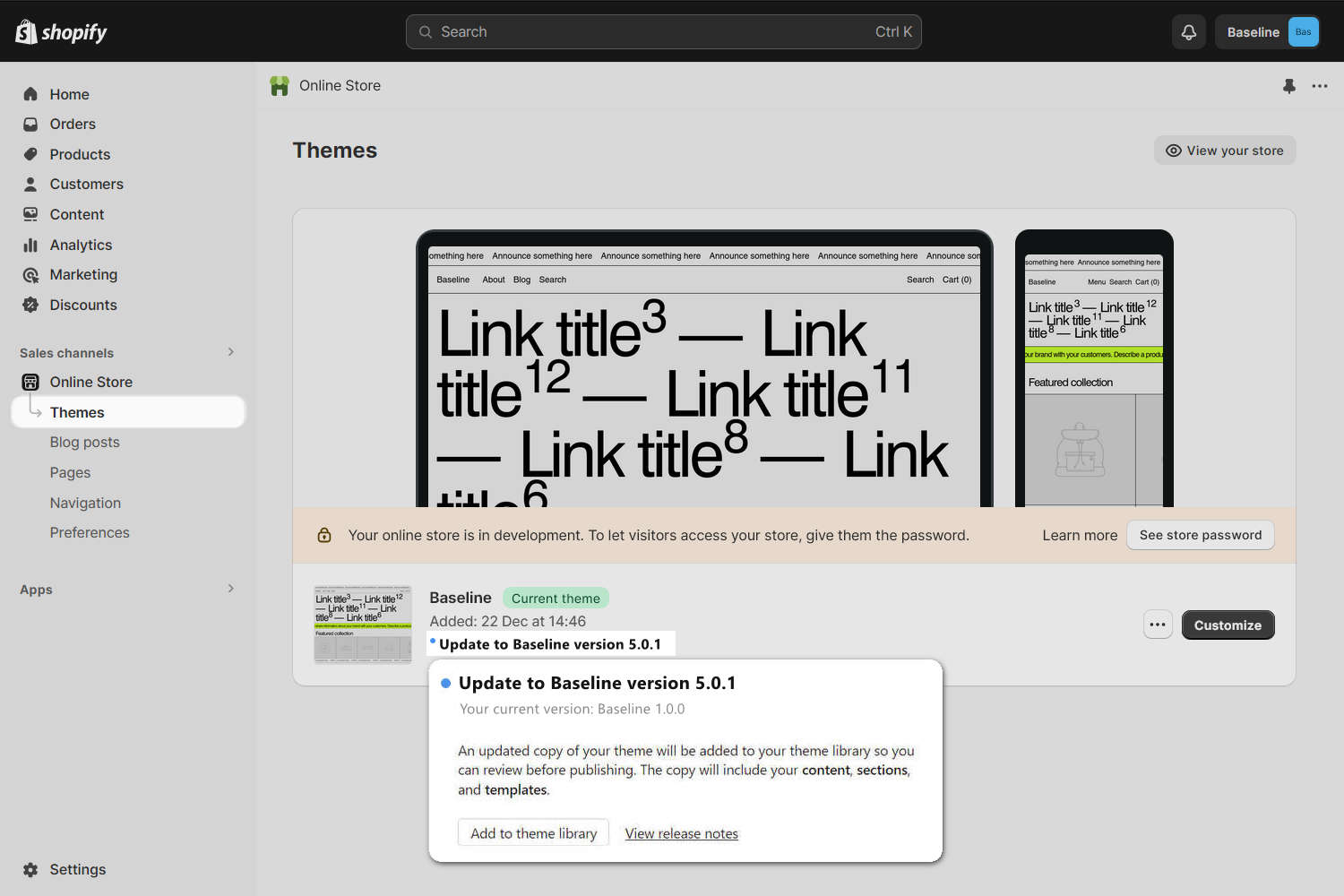Open the notifications bell
The height and width of the screenshot is (896, 1344).
coord(1188,31)
